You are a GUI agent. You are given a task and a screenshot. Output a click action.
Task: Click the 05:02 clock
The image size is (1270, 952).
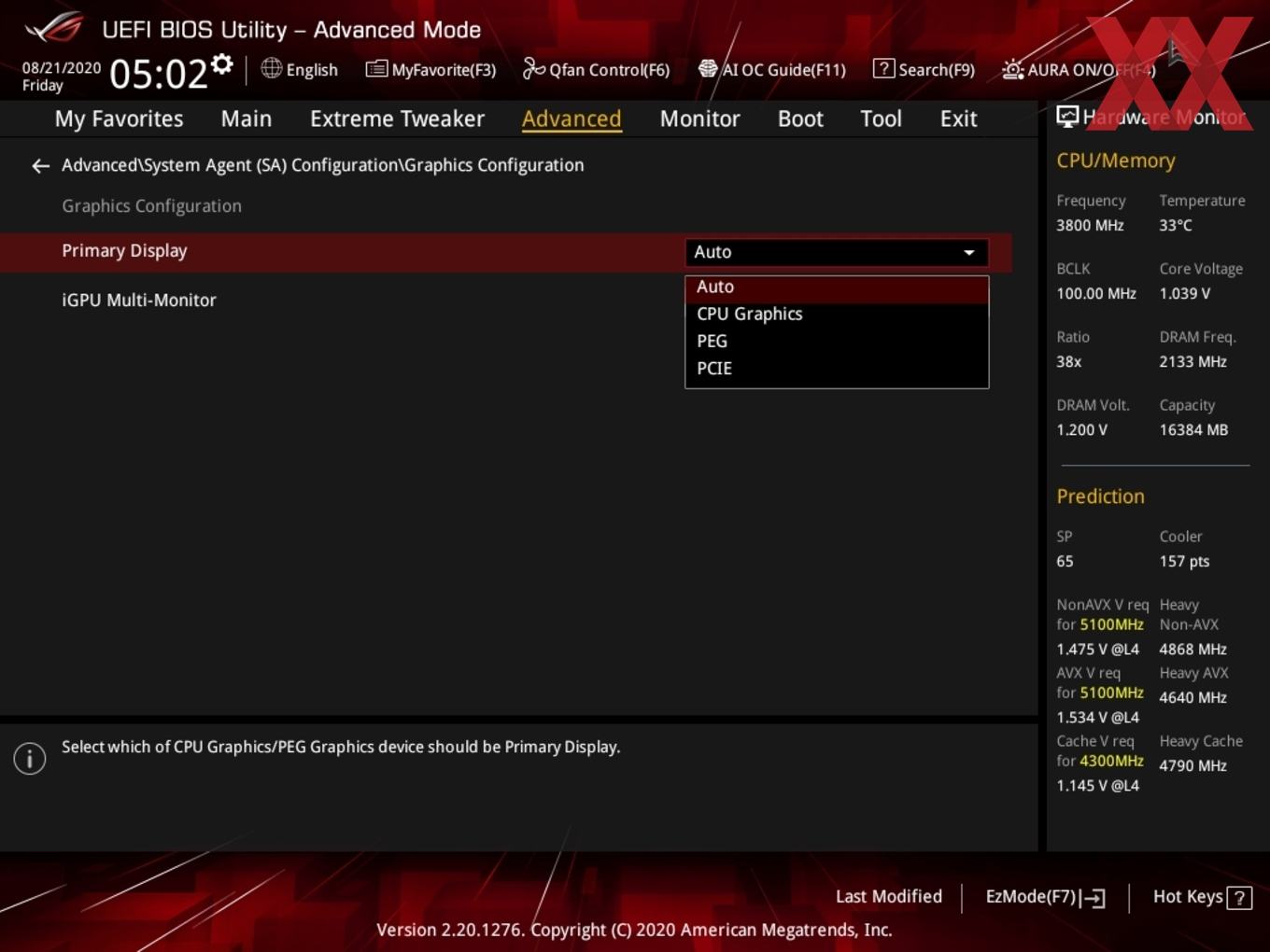[158, 74]
